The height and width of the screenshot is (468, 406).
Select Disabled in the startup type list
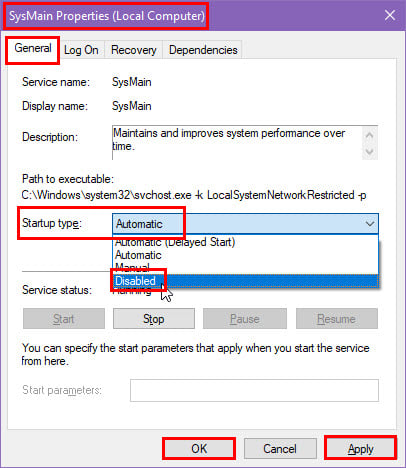(245, 281)
